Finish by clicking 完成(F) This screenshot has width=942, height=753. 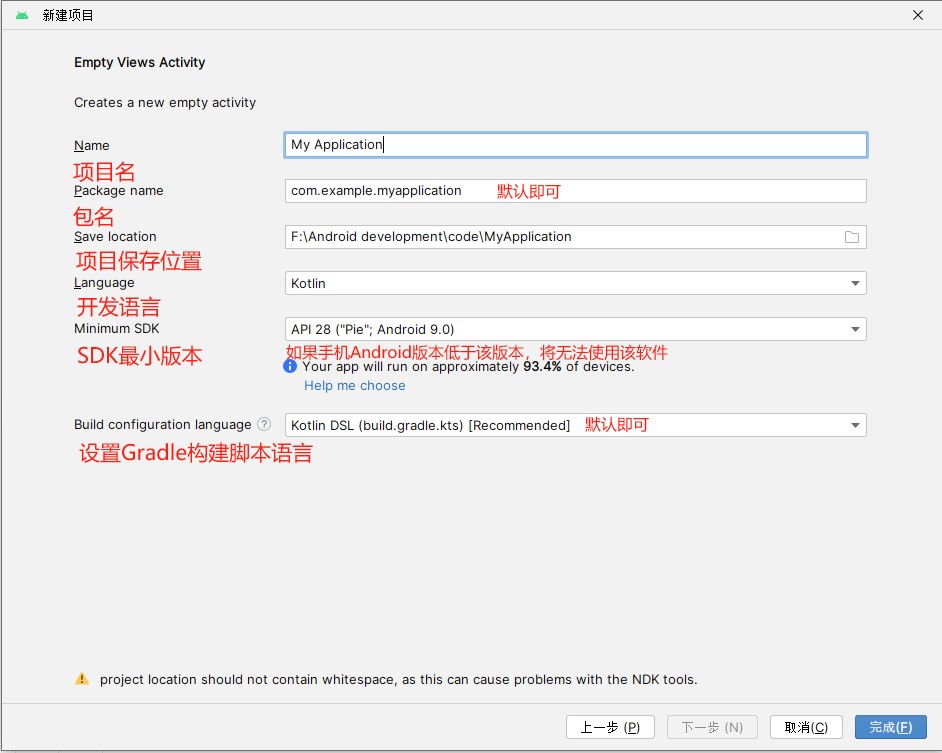pos(890,727)
